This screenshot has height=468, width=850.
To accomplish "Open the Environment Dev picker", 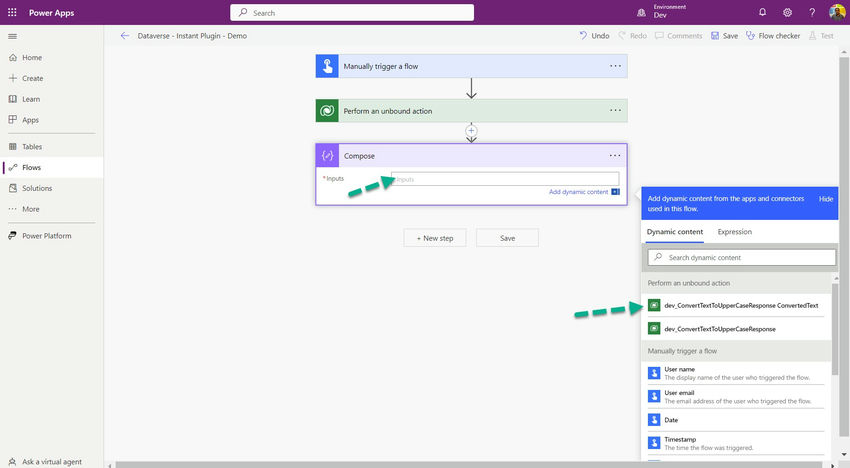I will 662,12.
